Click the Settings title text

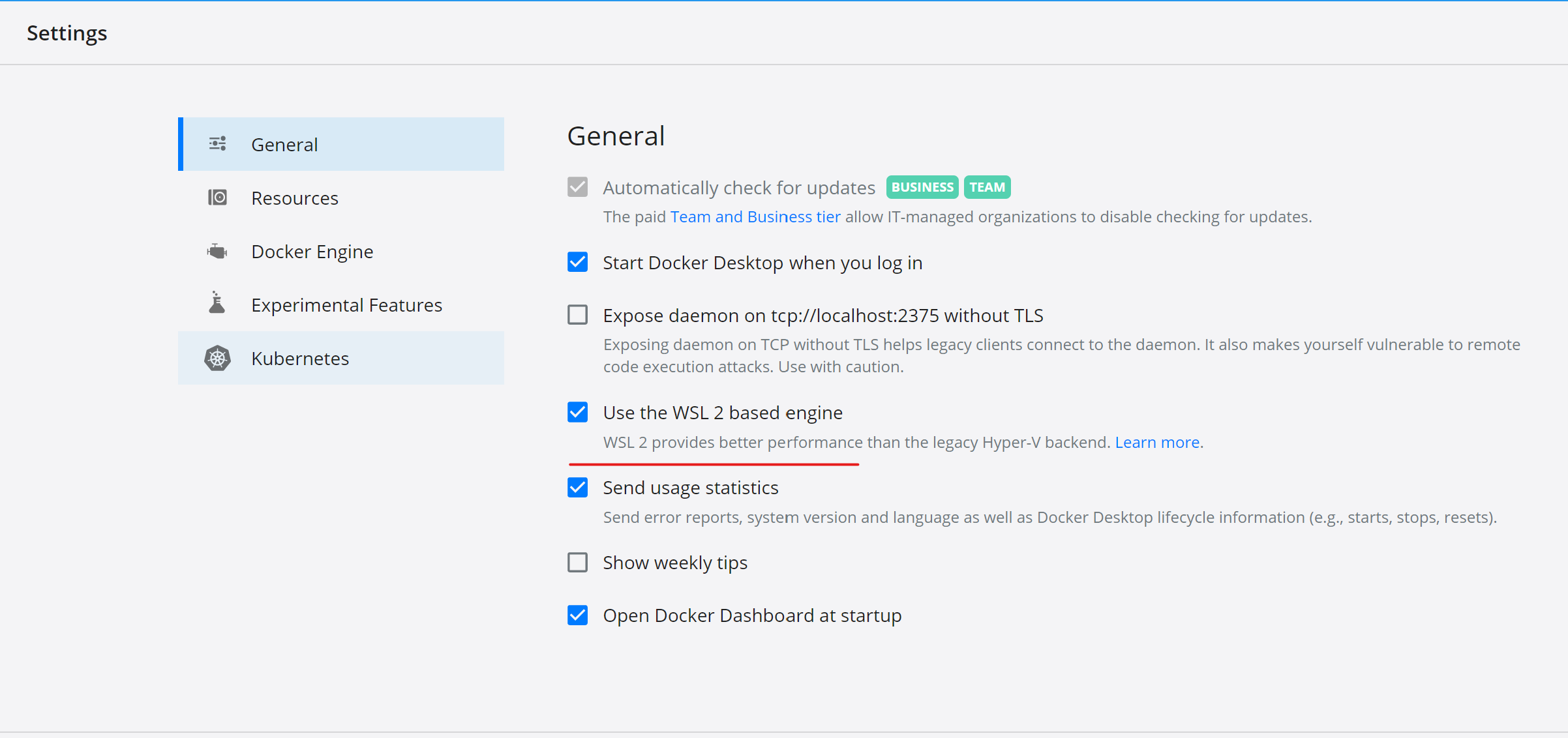click(67, 33)
